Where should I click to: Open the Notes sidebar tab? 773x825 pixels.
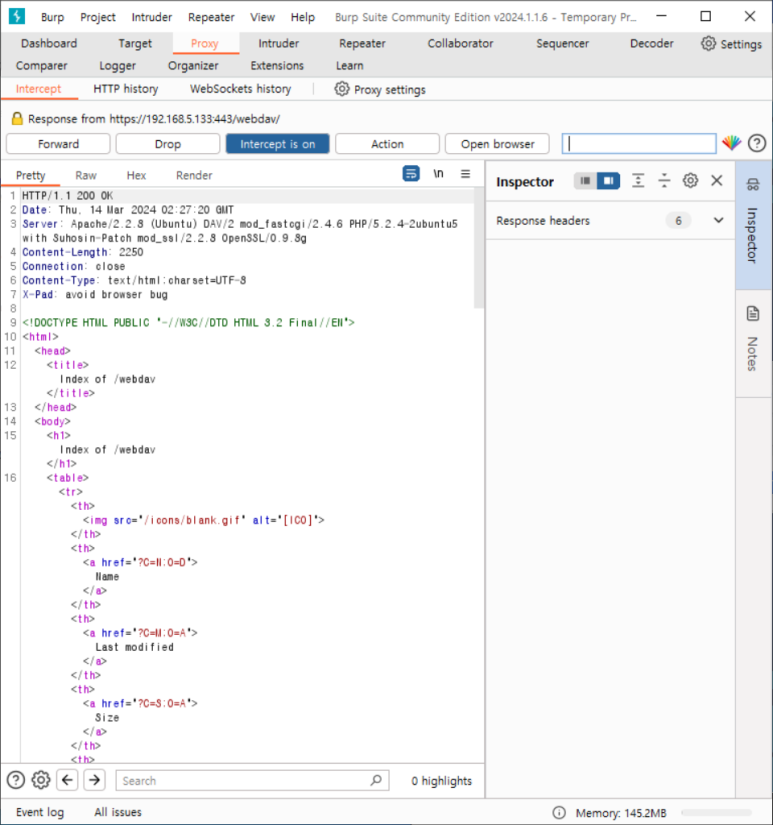point(754,343)
